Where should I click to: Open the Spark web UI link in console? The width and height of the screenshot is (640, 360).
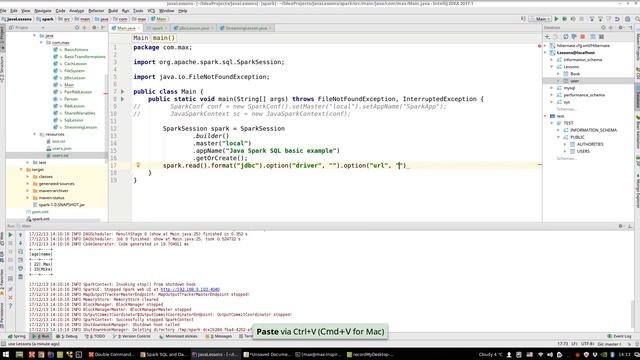pos(190,289)
